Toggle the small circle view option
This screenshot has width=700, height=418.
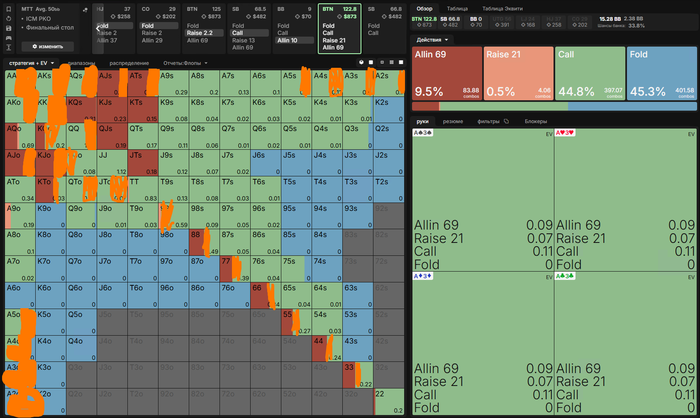click(x=381, y=63)
